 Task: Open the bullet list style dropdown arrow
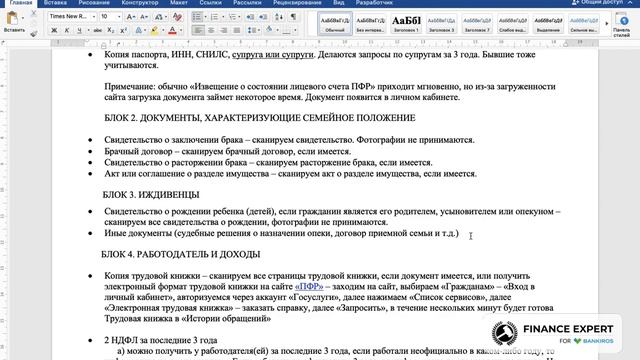click(205, 17)
